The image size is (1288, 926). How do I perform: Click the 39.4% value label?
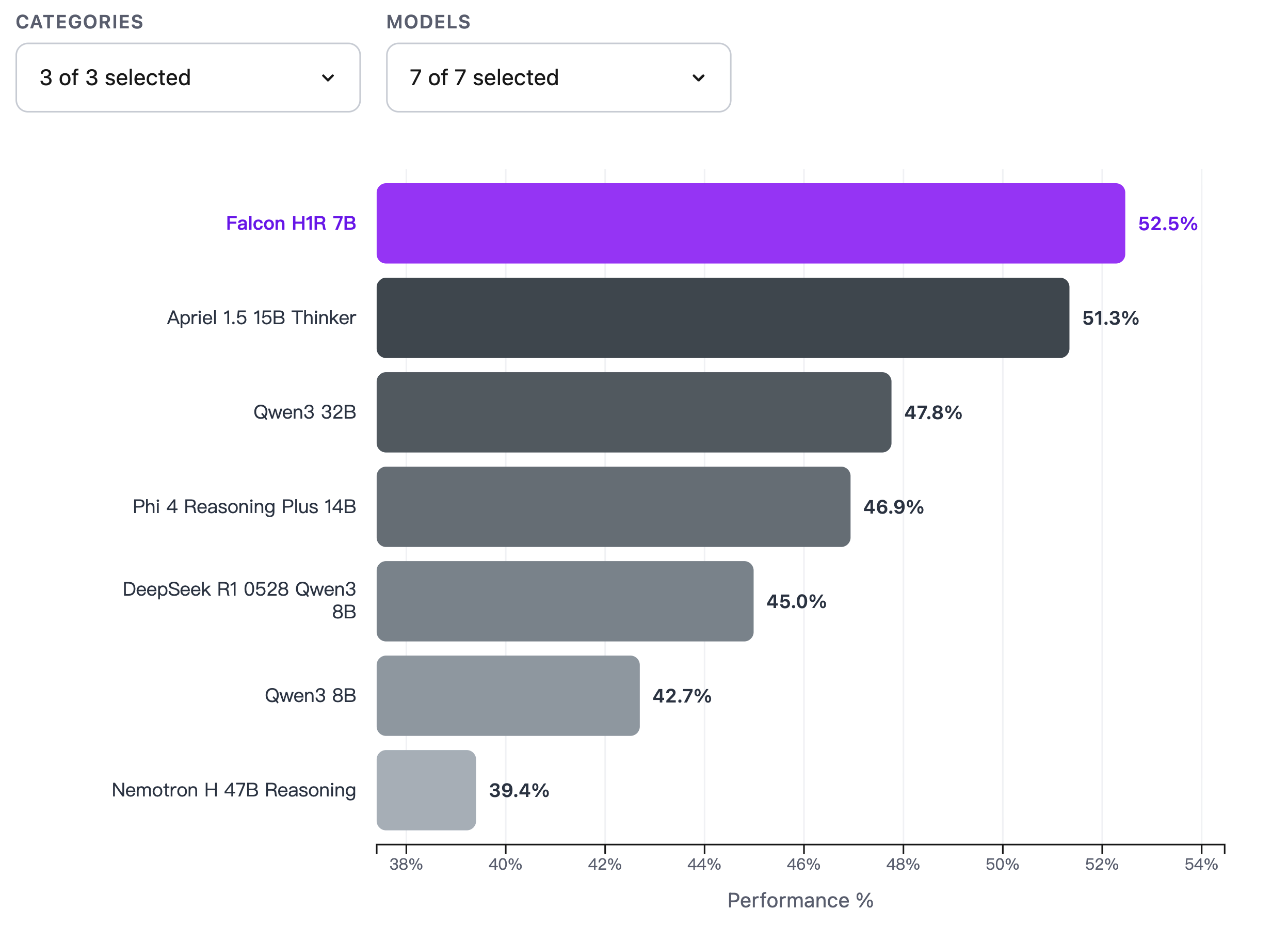pos(519,790)
